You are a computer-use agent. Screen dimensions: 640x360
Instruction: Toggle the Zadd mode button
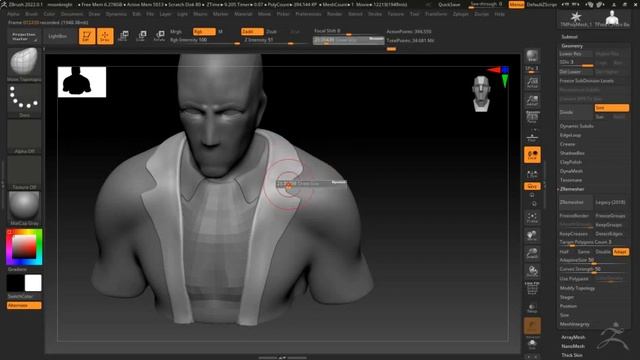(252, 31)
